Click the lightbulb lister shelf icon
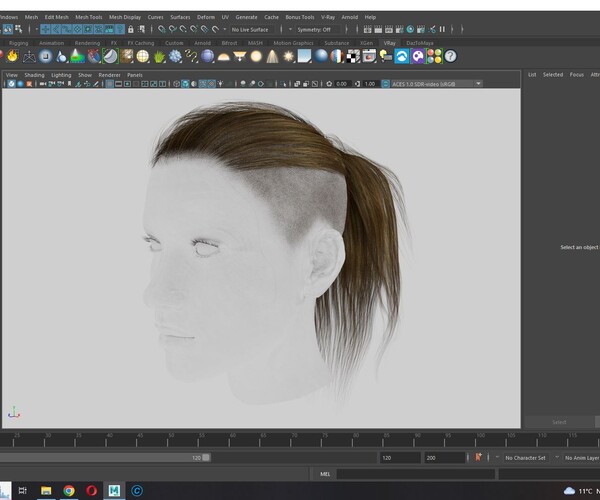 pos(386,57)
